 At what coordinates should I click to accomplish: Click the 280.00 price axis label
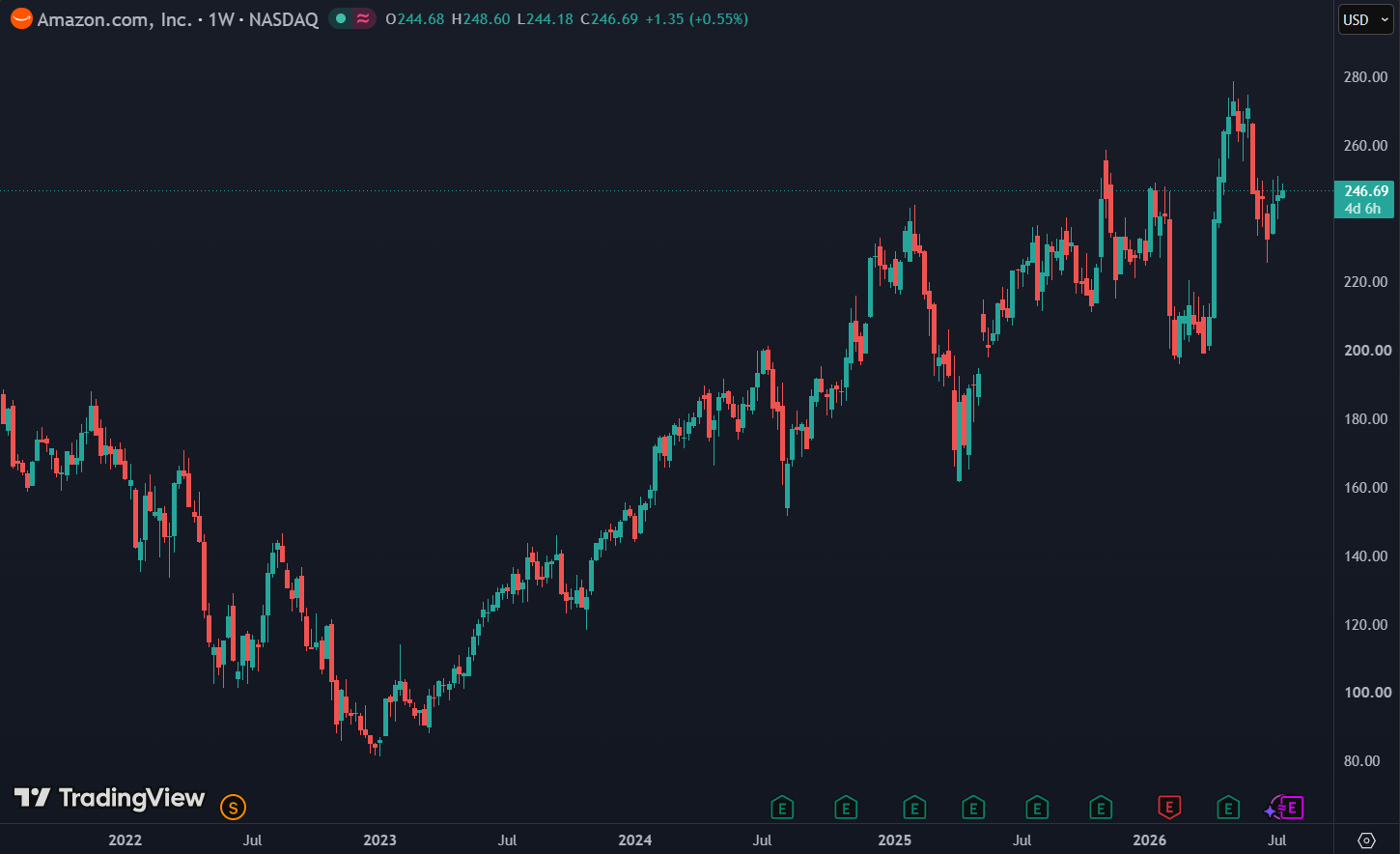point(1365,77)
